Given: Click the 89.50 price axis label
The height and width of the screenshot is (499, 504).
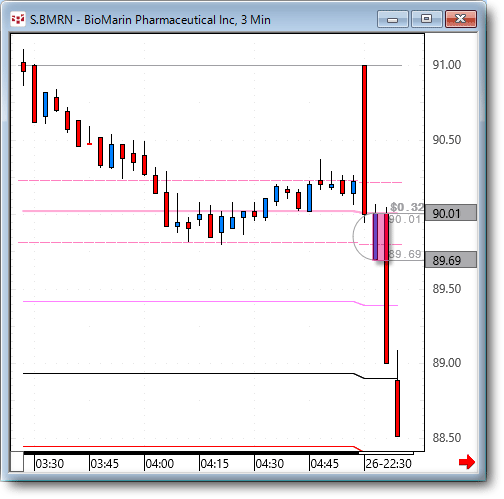Looking at the screenshot, I should 446,289.
